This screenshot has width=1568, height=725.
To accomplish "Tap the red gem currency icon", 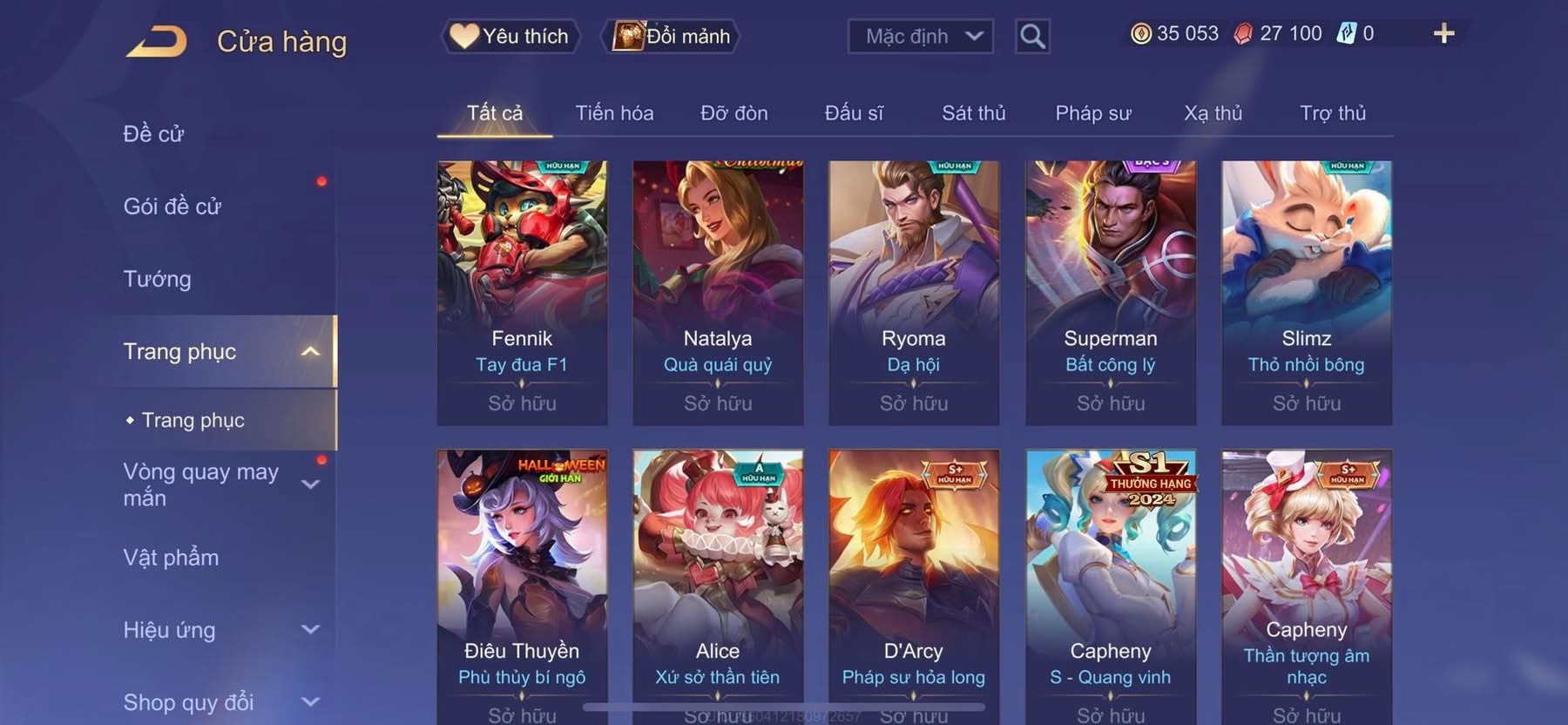I will click(x=1244, y=34).
